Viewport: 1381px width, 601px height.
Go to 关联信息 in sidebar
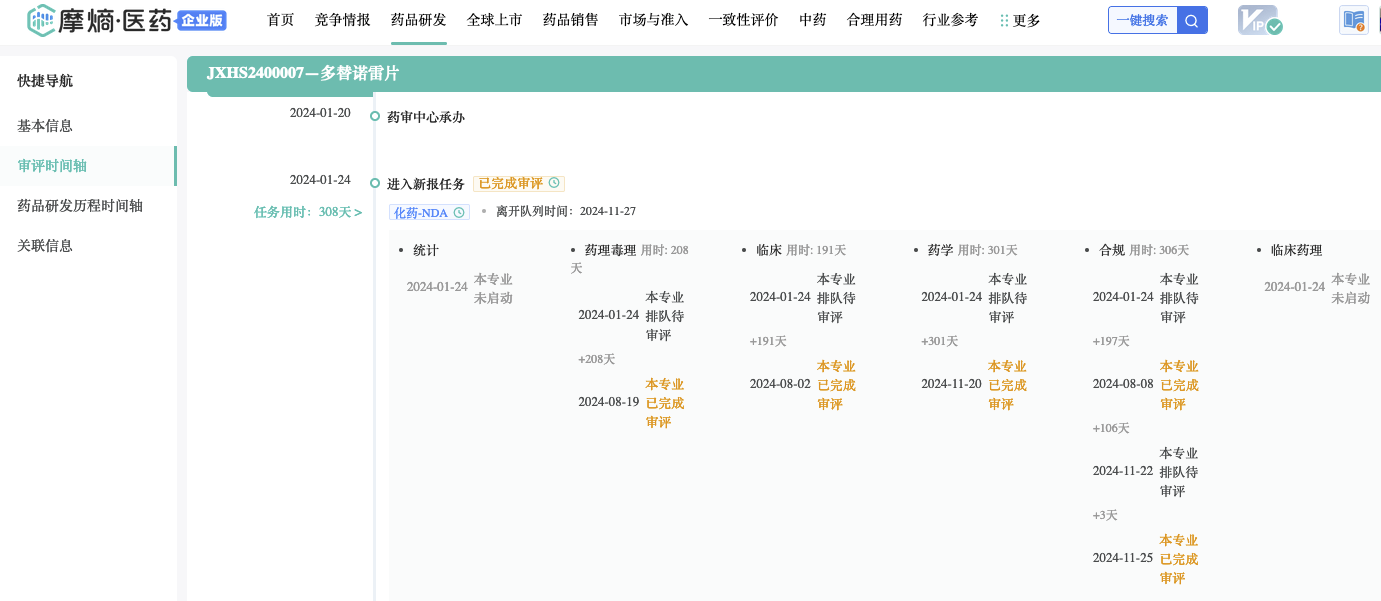[x=45, y=245]
